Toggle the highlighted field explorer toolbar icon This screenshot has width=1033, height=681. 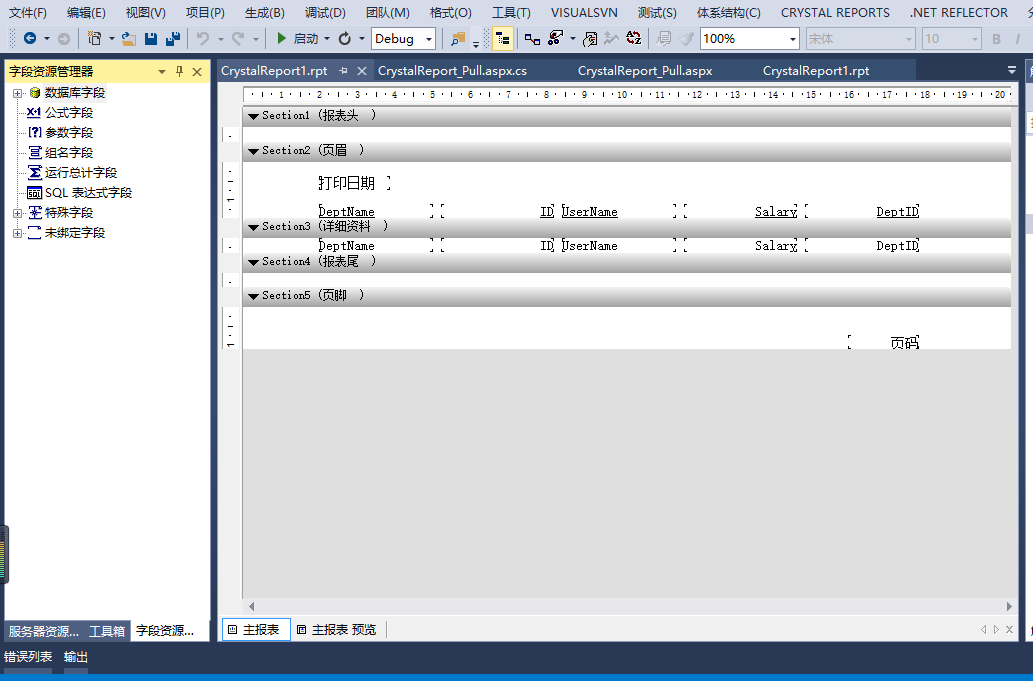pos(503,40)
